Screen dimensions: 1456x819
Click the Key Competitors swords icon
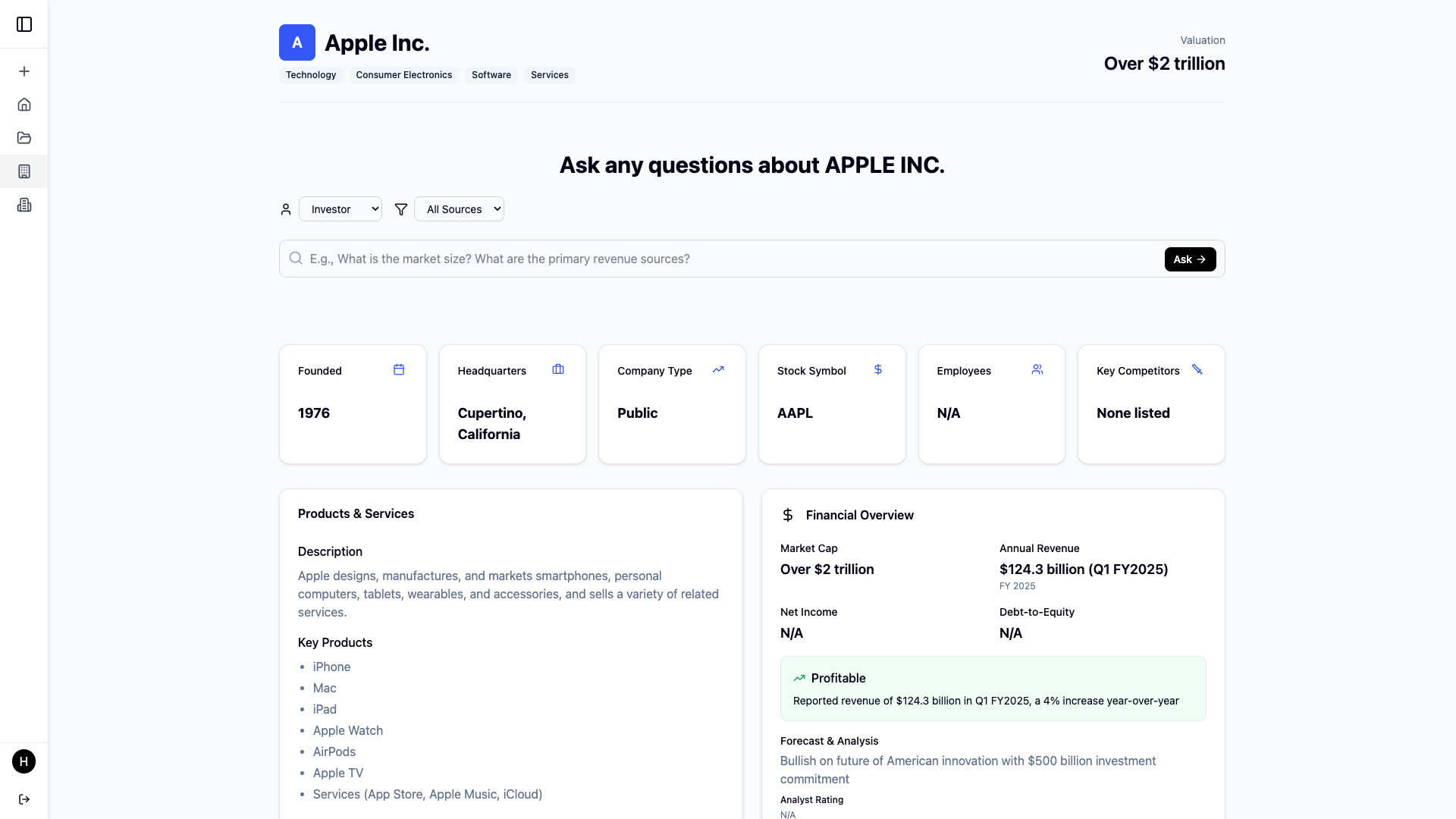(1197, 369)
